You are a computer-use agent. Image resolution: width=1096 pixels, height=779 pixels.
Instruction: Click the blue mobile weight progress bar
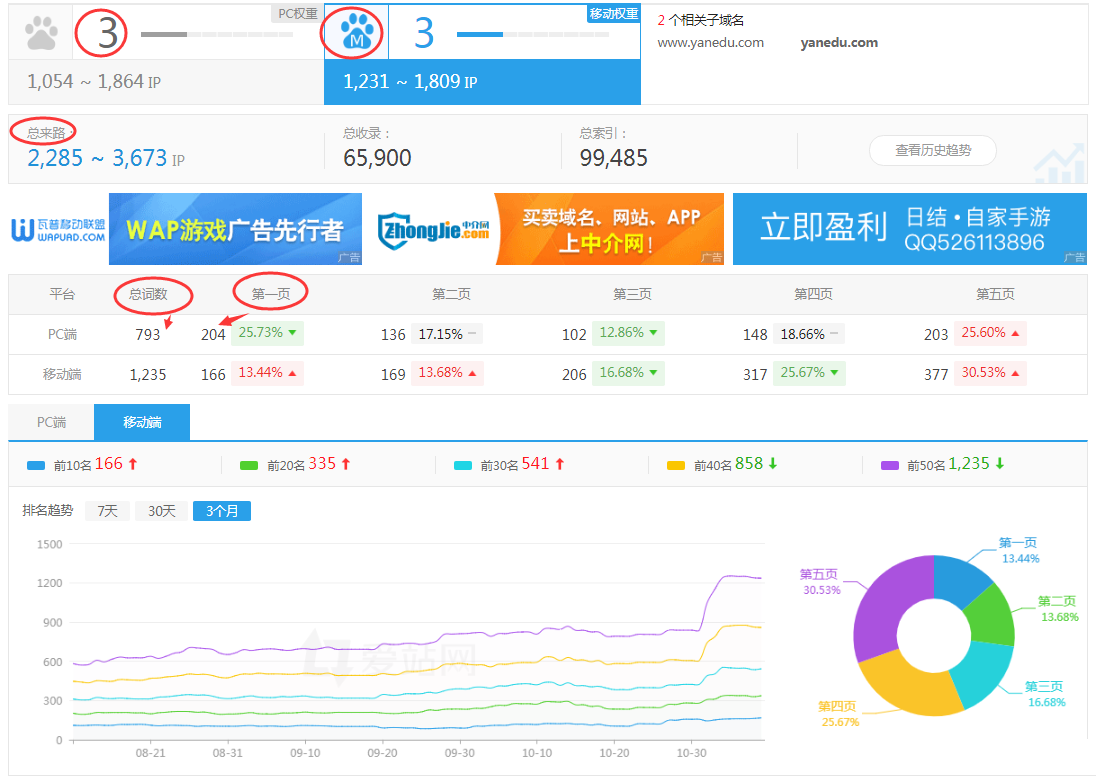[482, 33]
